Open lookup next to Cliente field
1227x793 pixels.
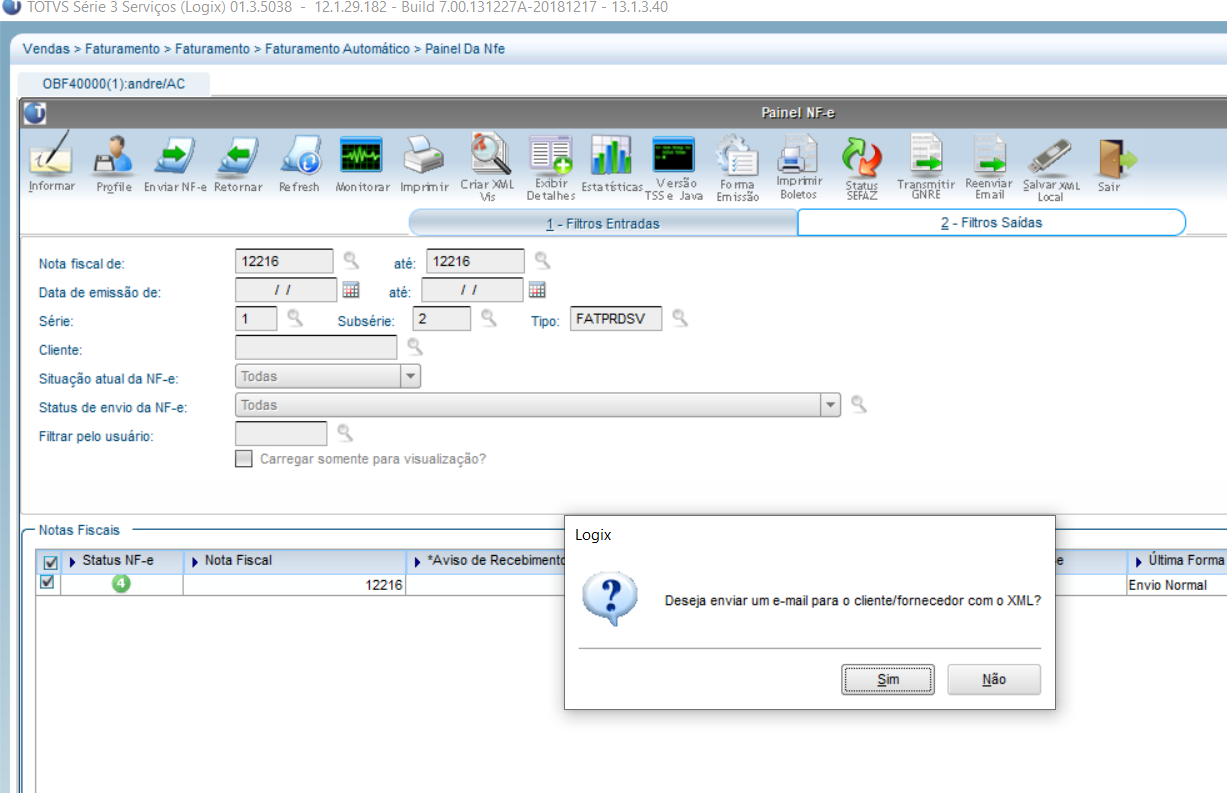tap(414, 347)
